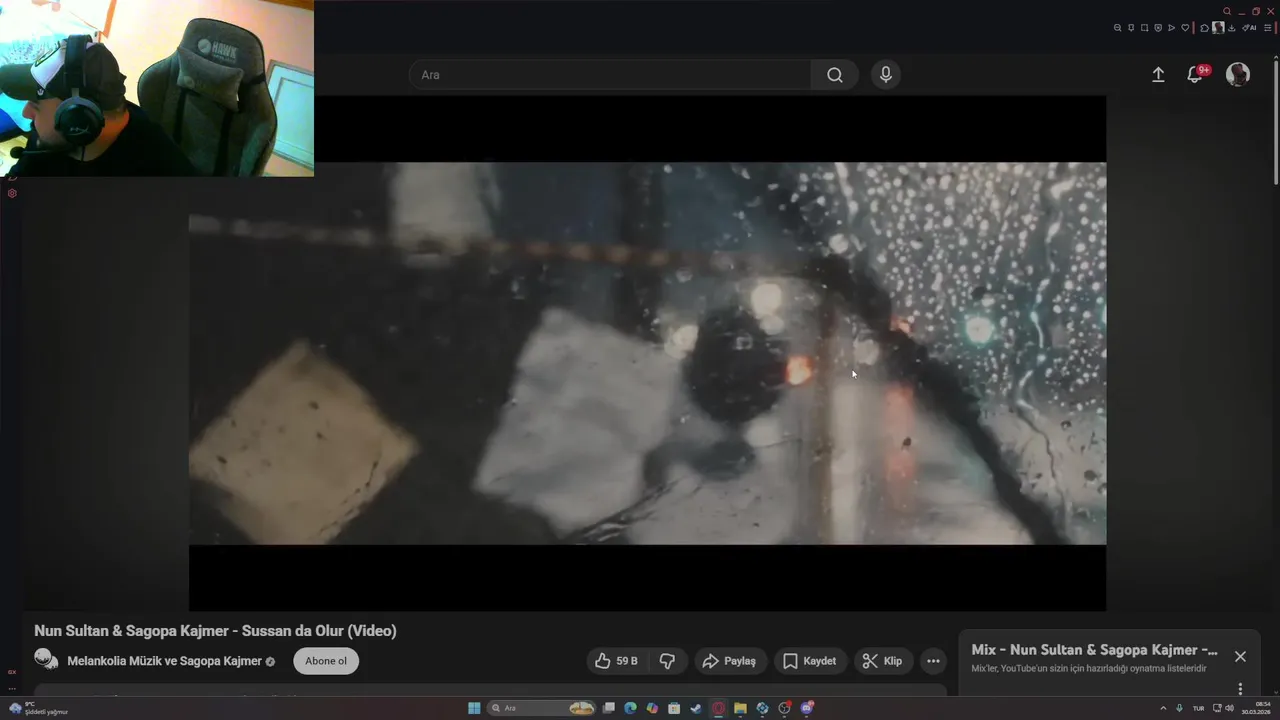Open Microsoft Store from taskbar
This screenshot has height=720, width=1280.
674,708
